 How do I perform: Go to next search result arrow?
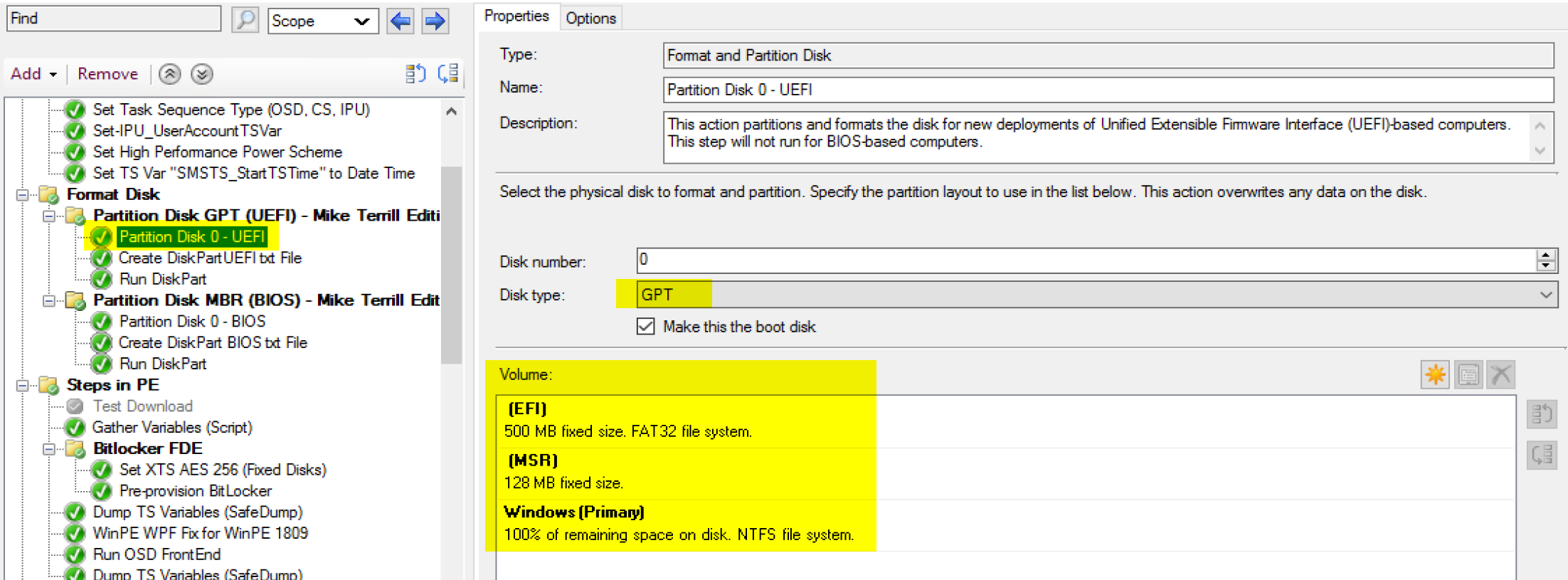pyautogui.click(x=435, y=21)
